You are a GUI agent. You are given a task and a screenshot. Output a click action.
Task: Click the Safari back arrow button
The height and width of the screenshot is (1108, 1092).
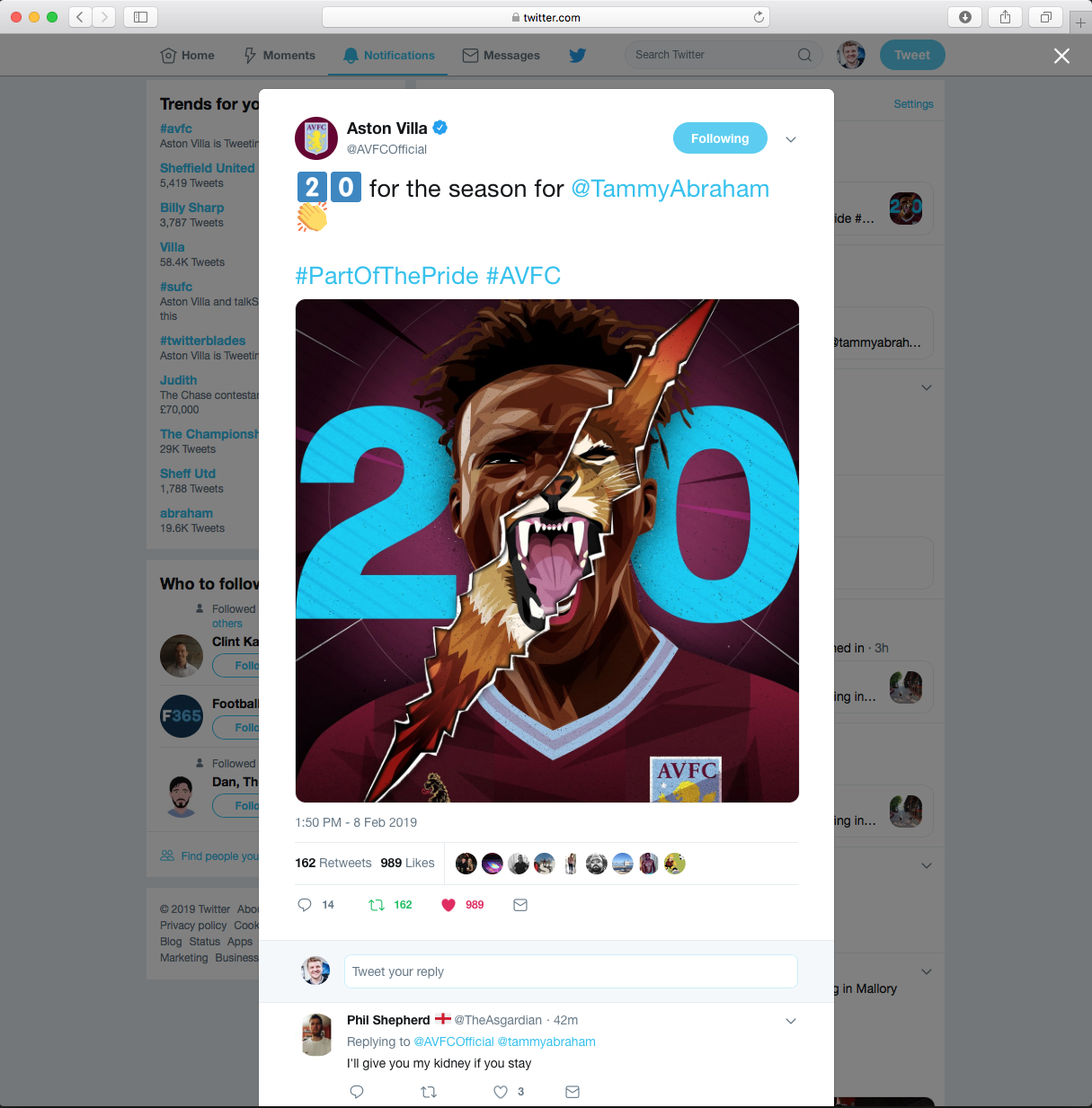tap(80, 17)
